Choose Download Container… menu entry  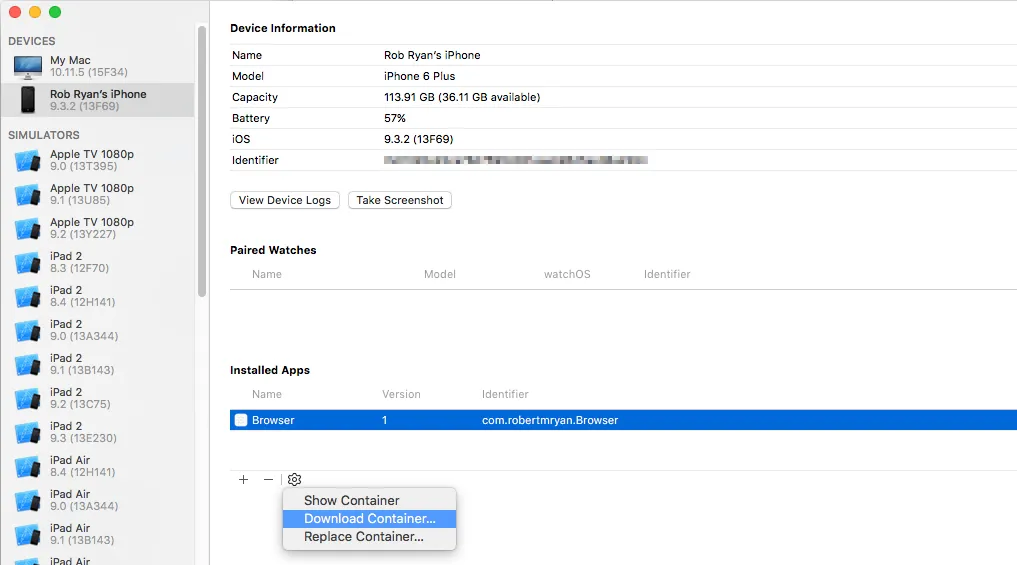[x=369, y=518]
